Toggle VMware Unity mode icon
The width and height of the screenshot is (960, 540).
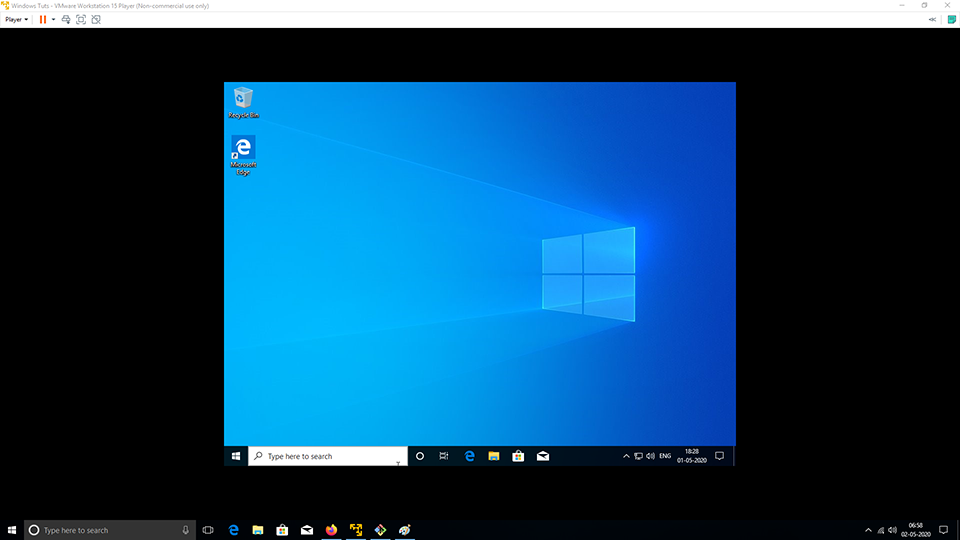(x=96, y=20)
